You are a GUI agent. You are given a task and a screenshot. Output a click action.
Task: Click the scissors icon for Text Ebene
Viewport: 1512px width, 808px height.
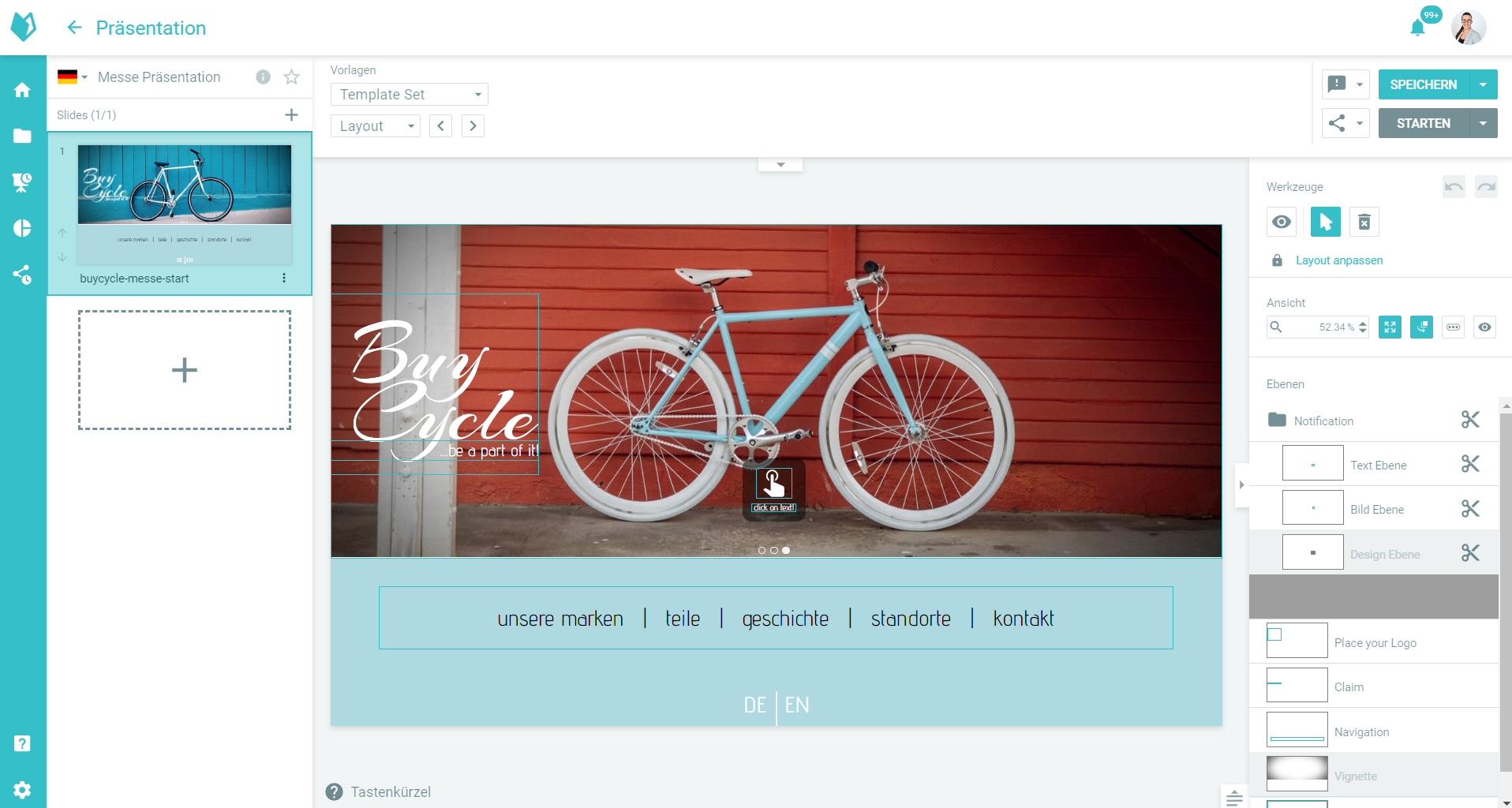point(1469,464)
